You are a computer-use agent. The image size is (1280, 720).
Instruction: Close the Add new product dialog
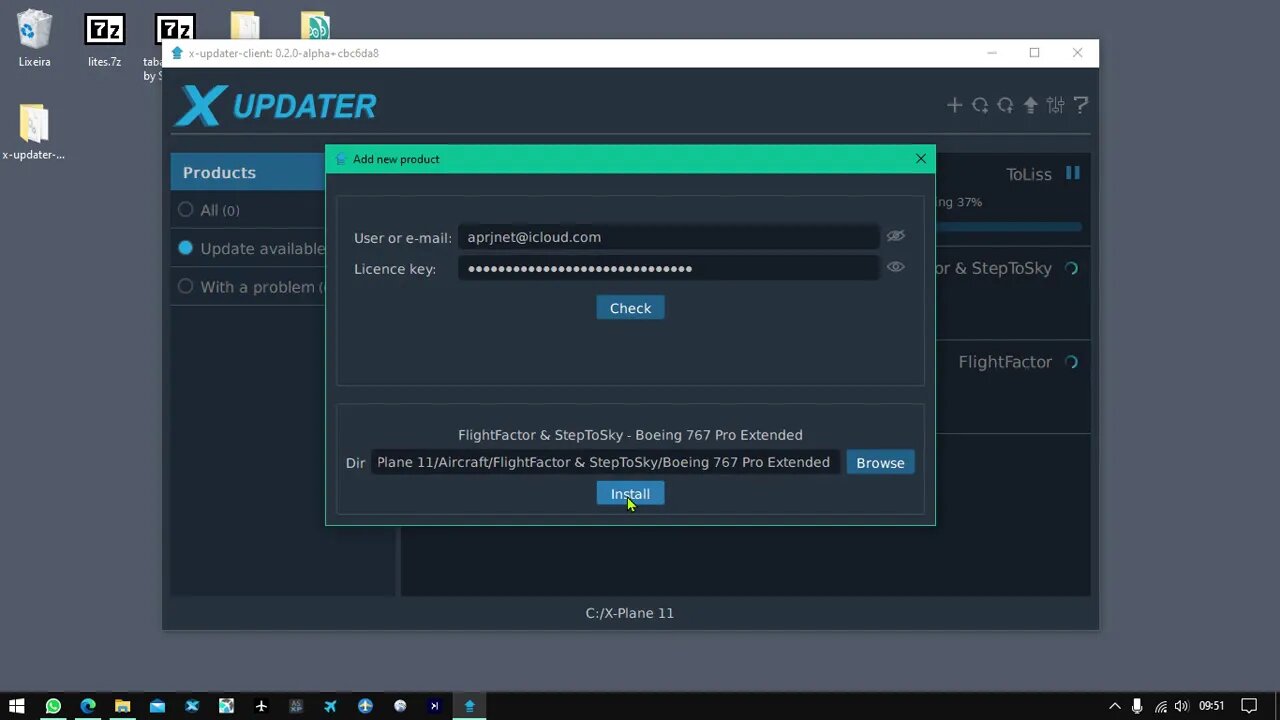click(921, 158)
